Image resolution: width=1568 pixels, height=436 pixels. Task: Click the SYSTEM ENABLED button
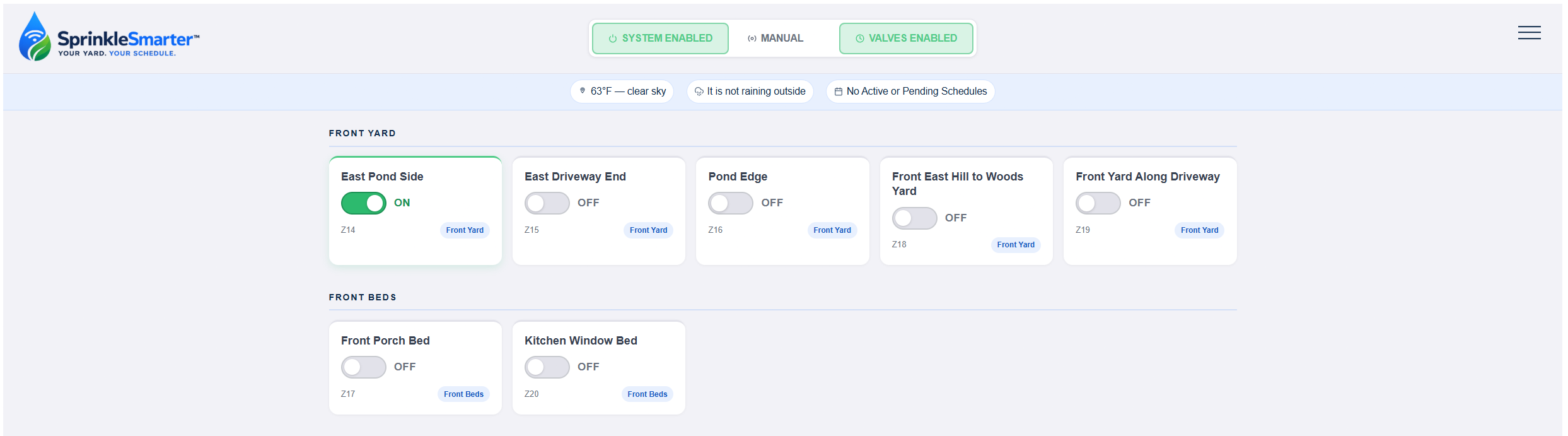(660, 38)
